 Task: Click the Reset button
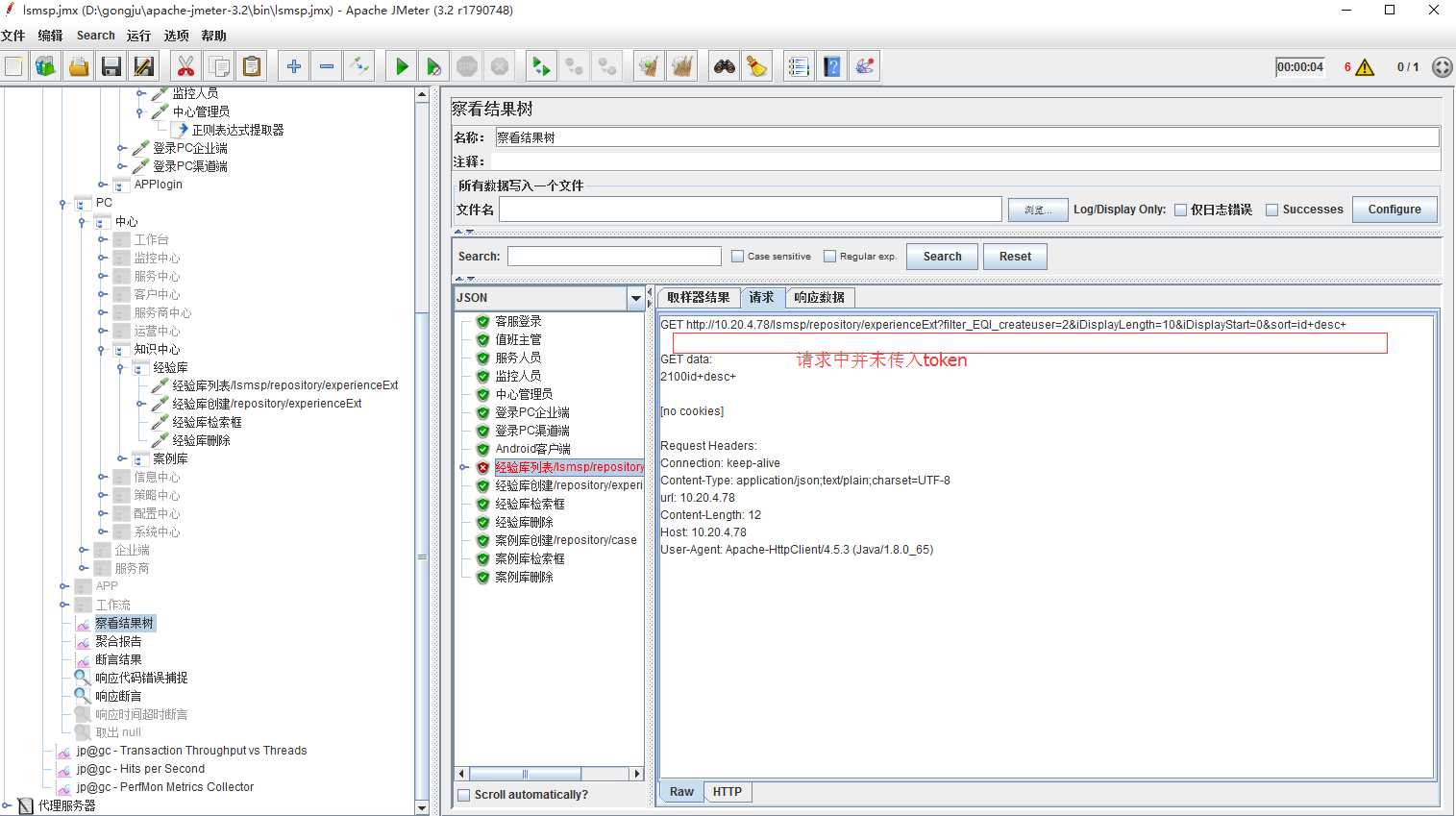(1015, 257)
